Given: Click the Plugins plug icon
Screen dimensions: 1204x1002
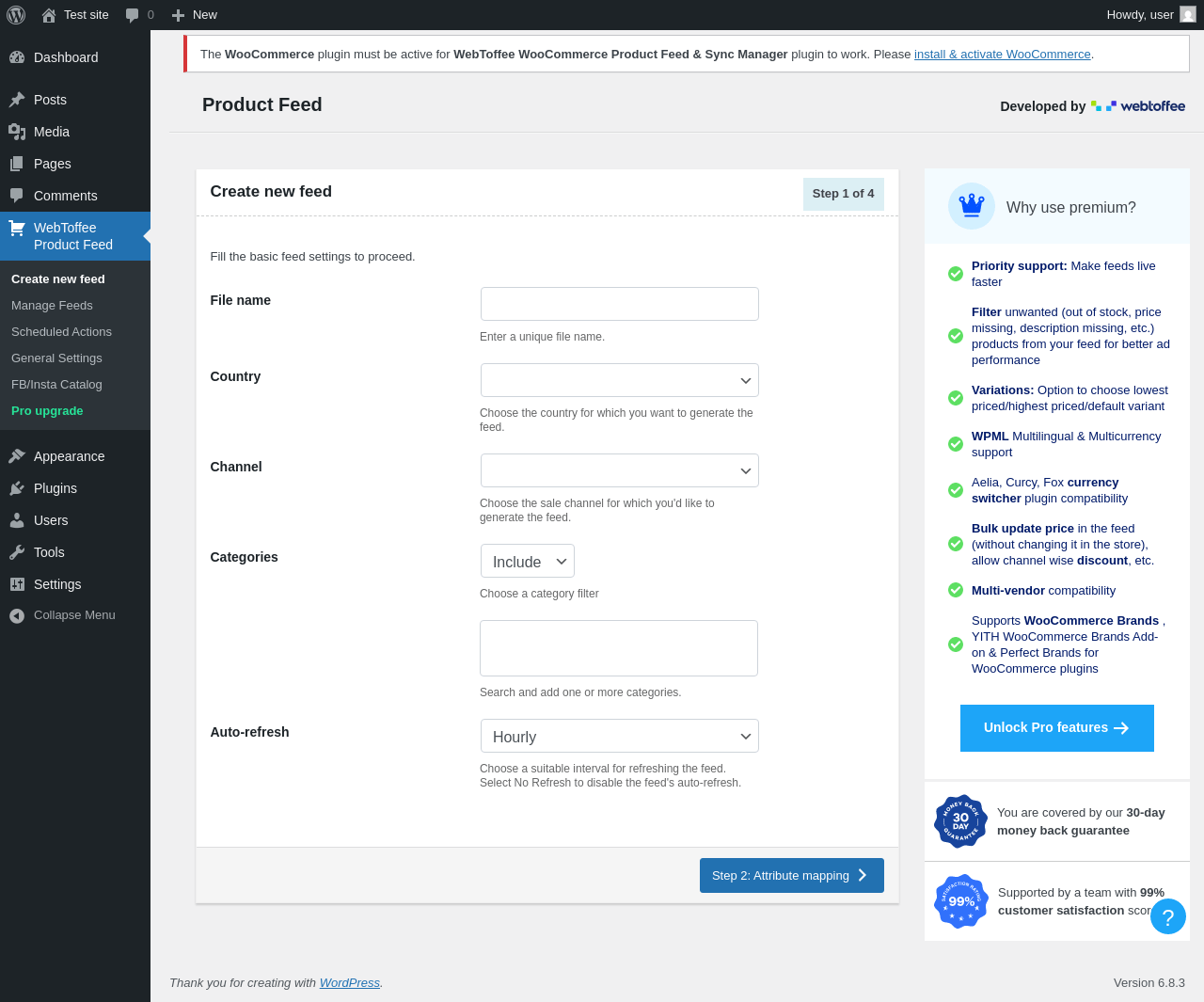Looking at the screenshot, I should [17, 488].
